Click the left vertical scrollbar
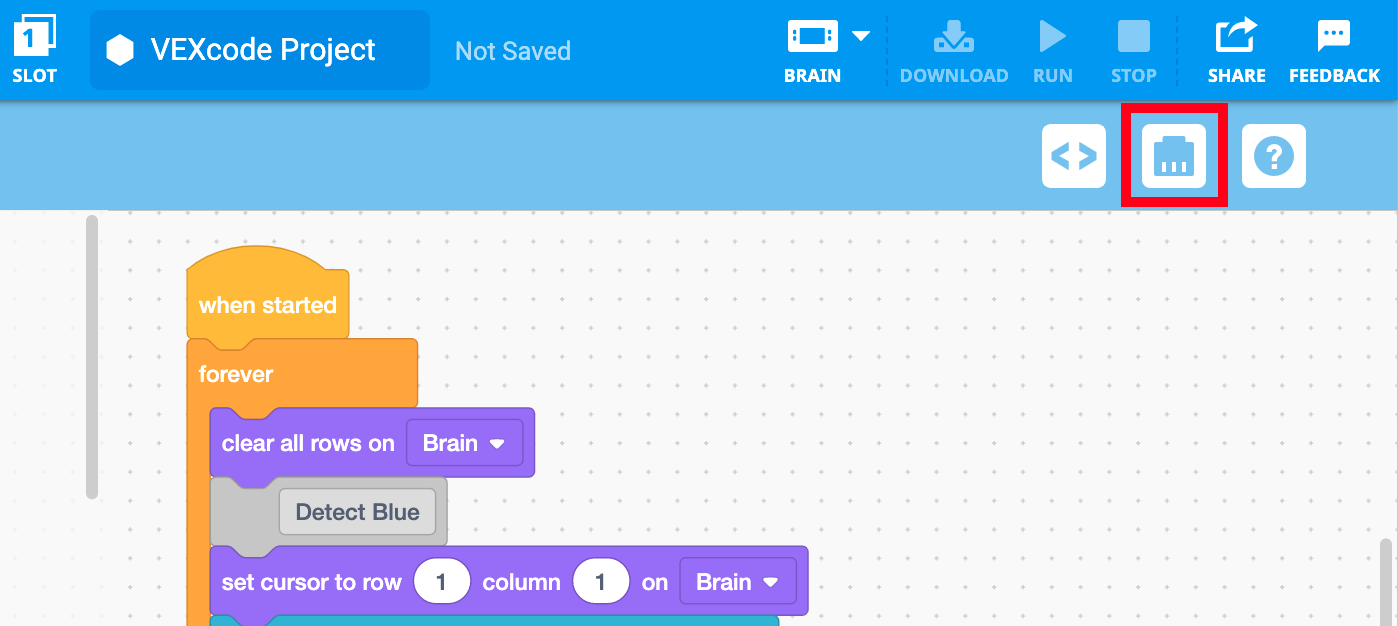The image size is (1398, 626). 92,356
